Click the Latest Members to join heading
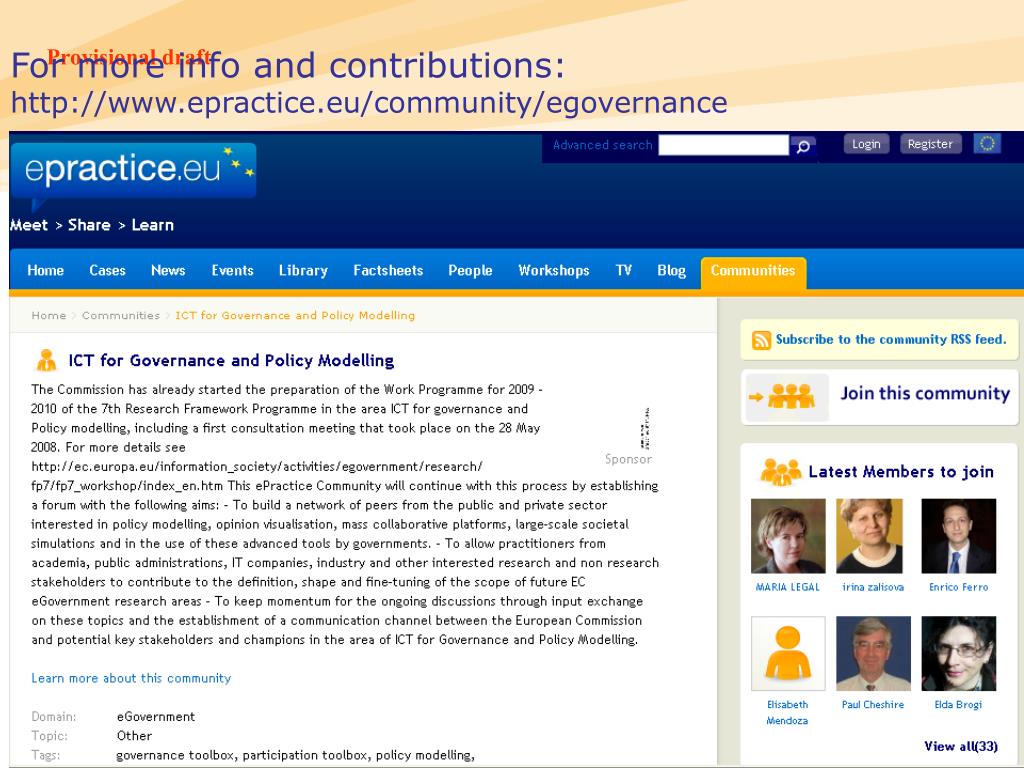The height and width of the screenshot is (768, 1024). (901, 472)
